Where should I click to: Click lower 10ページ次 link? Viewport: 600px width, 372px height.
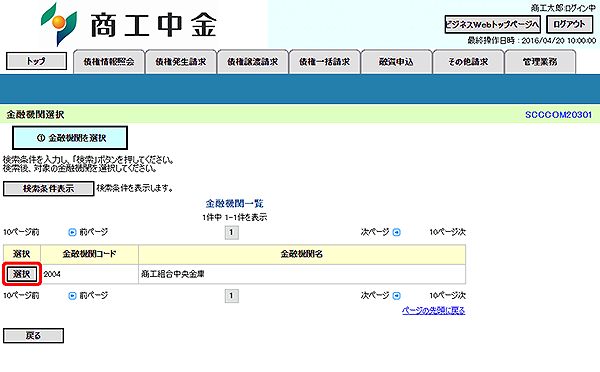coord(447,296)
